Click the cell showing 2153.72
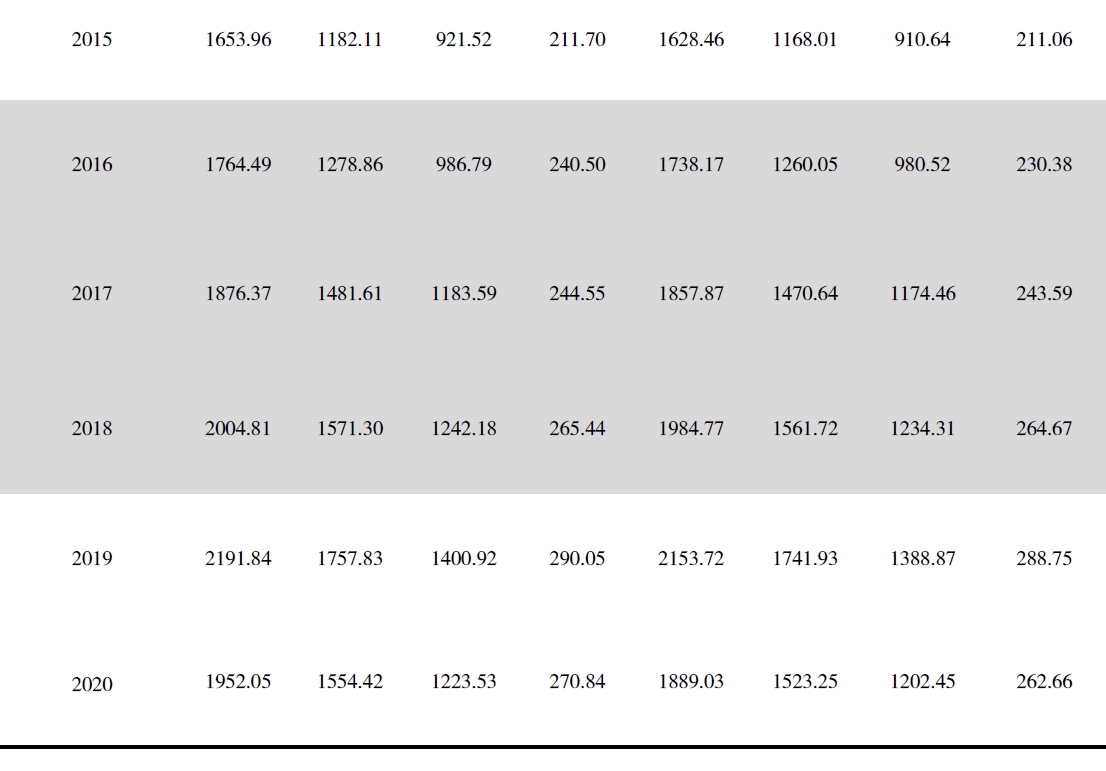The height and width of the screenshot is (771, 1106). coord(692,558)
